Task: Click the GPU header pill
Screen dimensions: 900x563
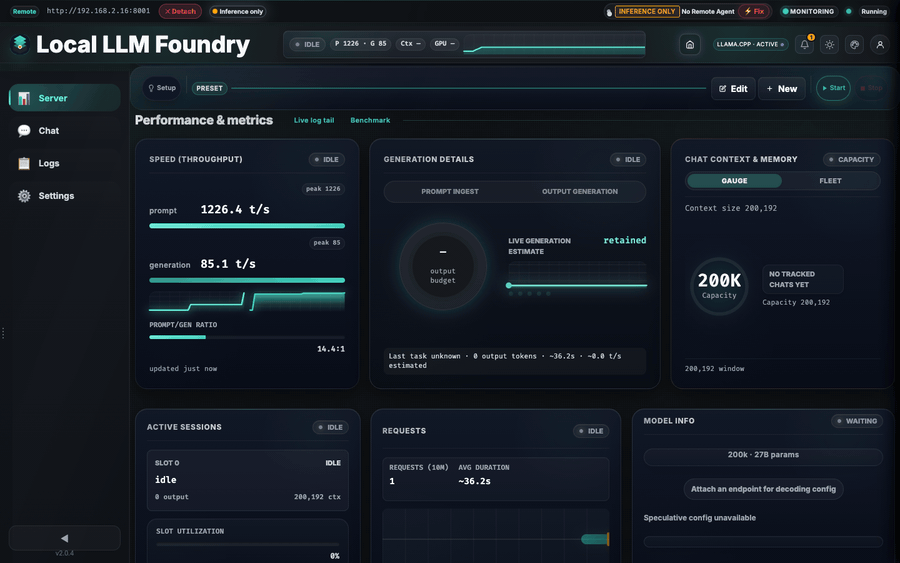Action: pyautogui.click(x=445, y=44)
